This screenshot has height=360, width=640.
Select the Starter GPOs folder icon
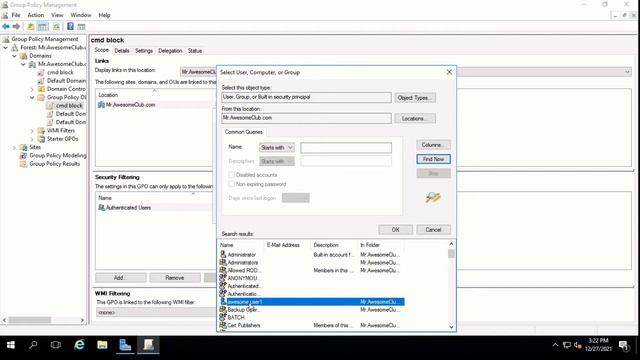pos(41,139)
